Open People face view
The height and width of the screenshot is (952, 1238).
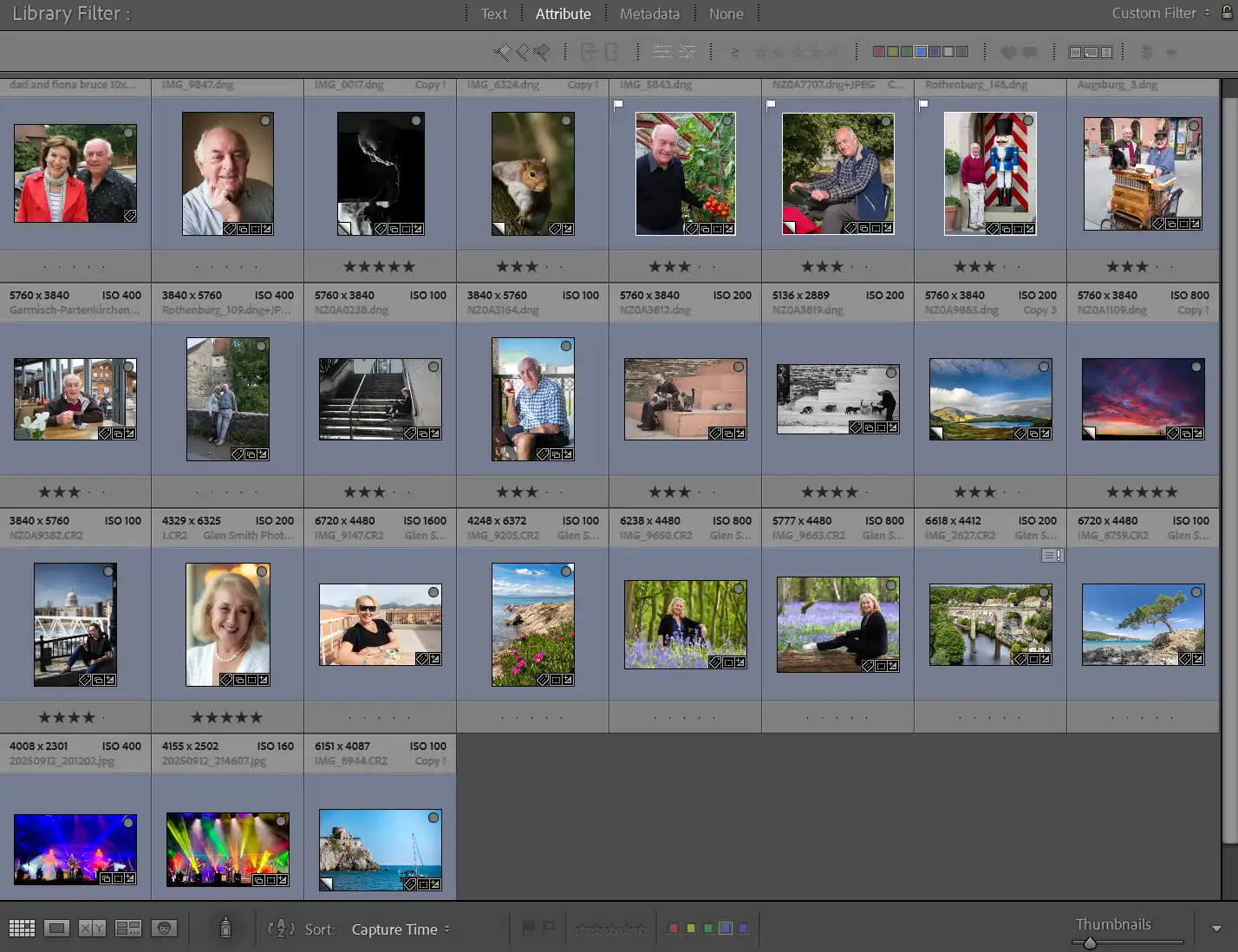pyautogui.click(x=164, y=929)
